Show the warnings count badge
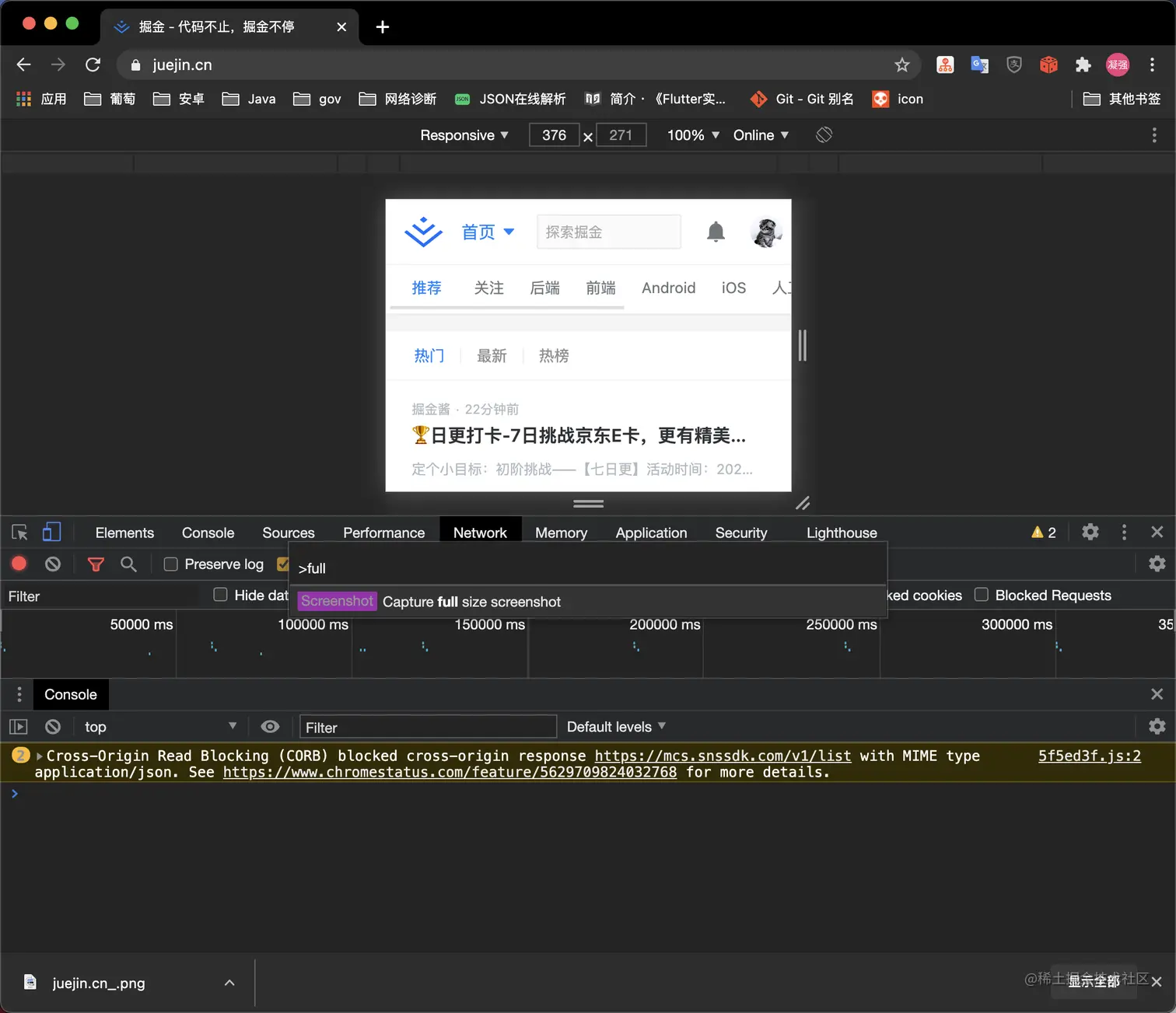Screen dimensions: 1176x1013 [x=1044, y=533]
